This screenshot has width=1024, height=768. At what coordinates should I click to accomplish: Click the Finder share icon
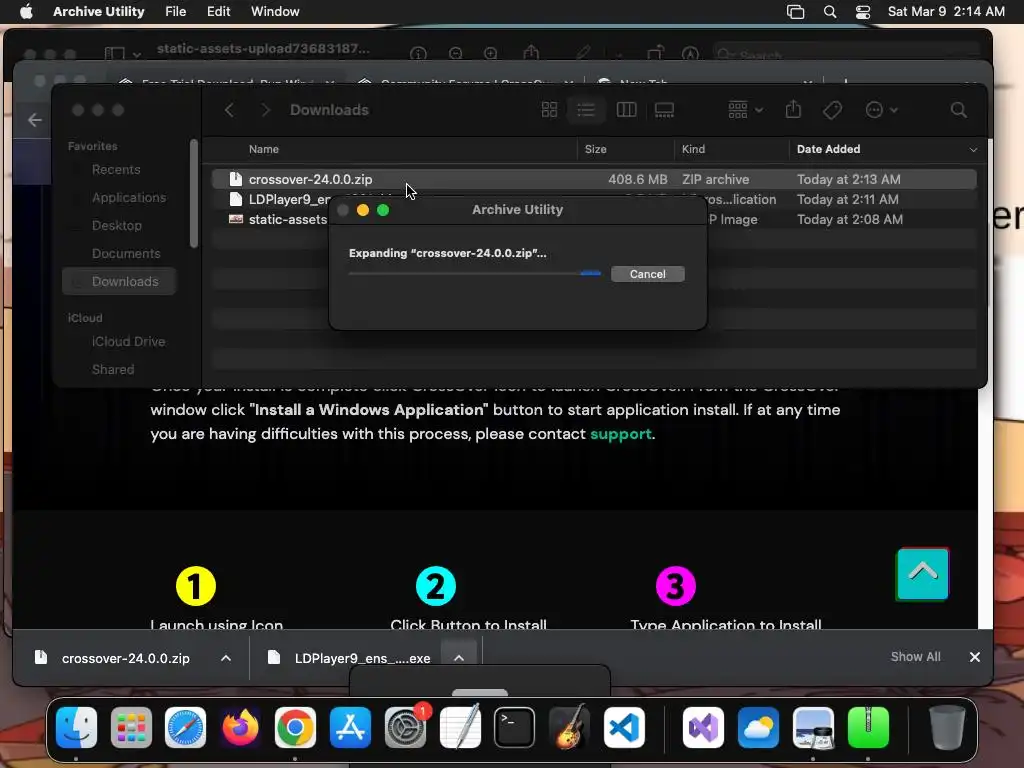click(x=793, y=109)
